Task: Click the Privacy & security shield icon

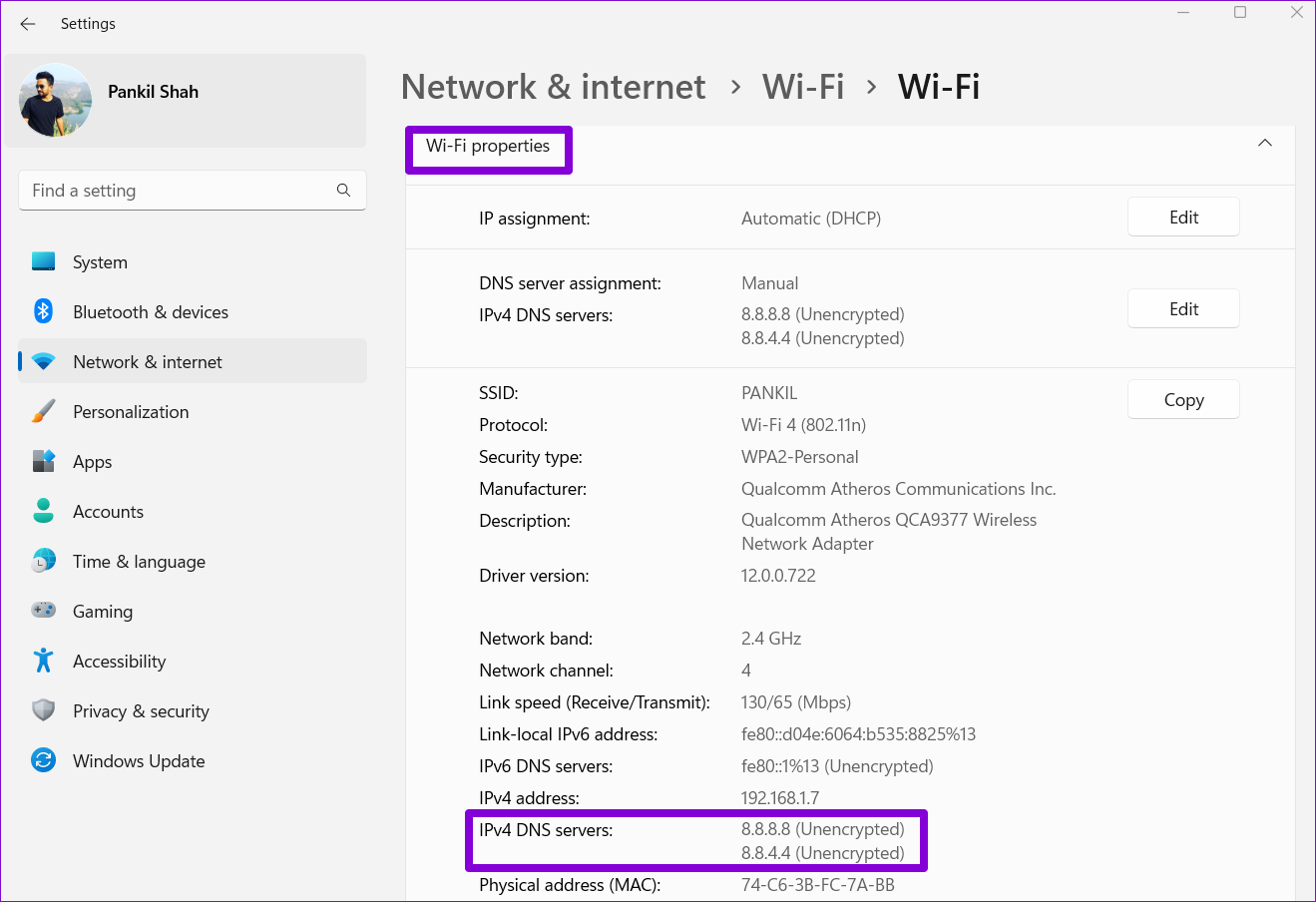Action: tap(43, 710)
